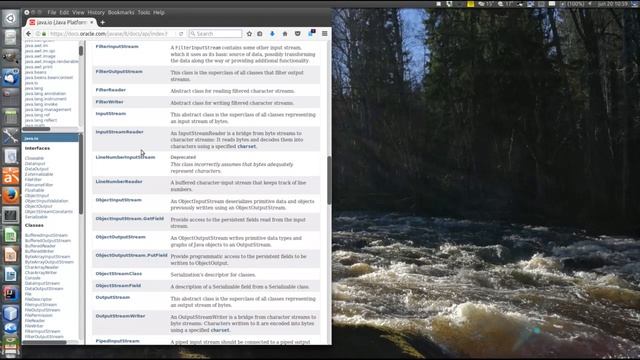Open the bookmarks list icon beside the star

[x=260, y=34]
